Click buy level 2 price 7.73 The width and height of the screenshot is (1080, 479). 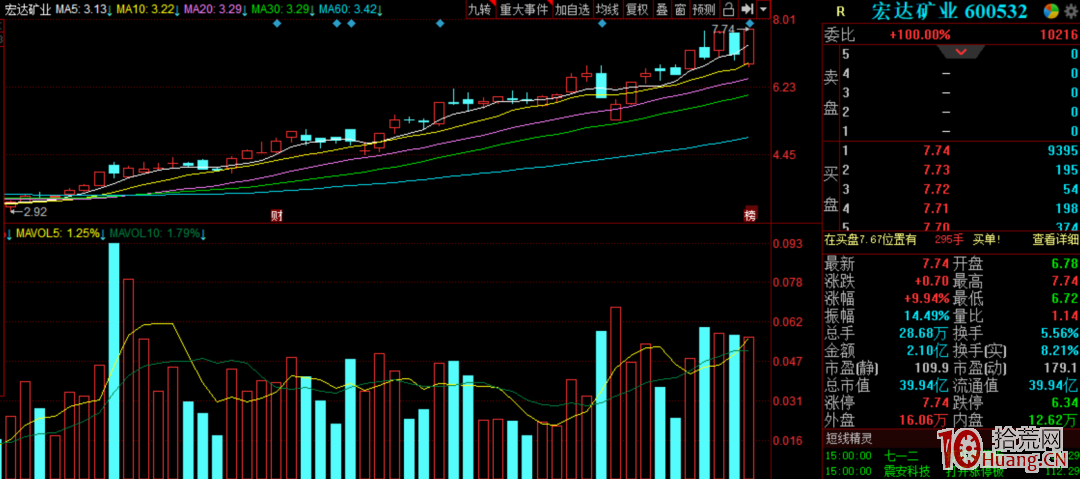(x=937, y=170)
